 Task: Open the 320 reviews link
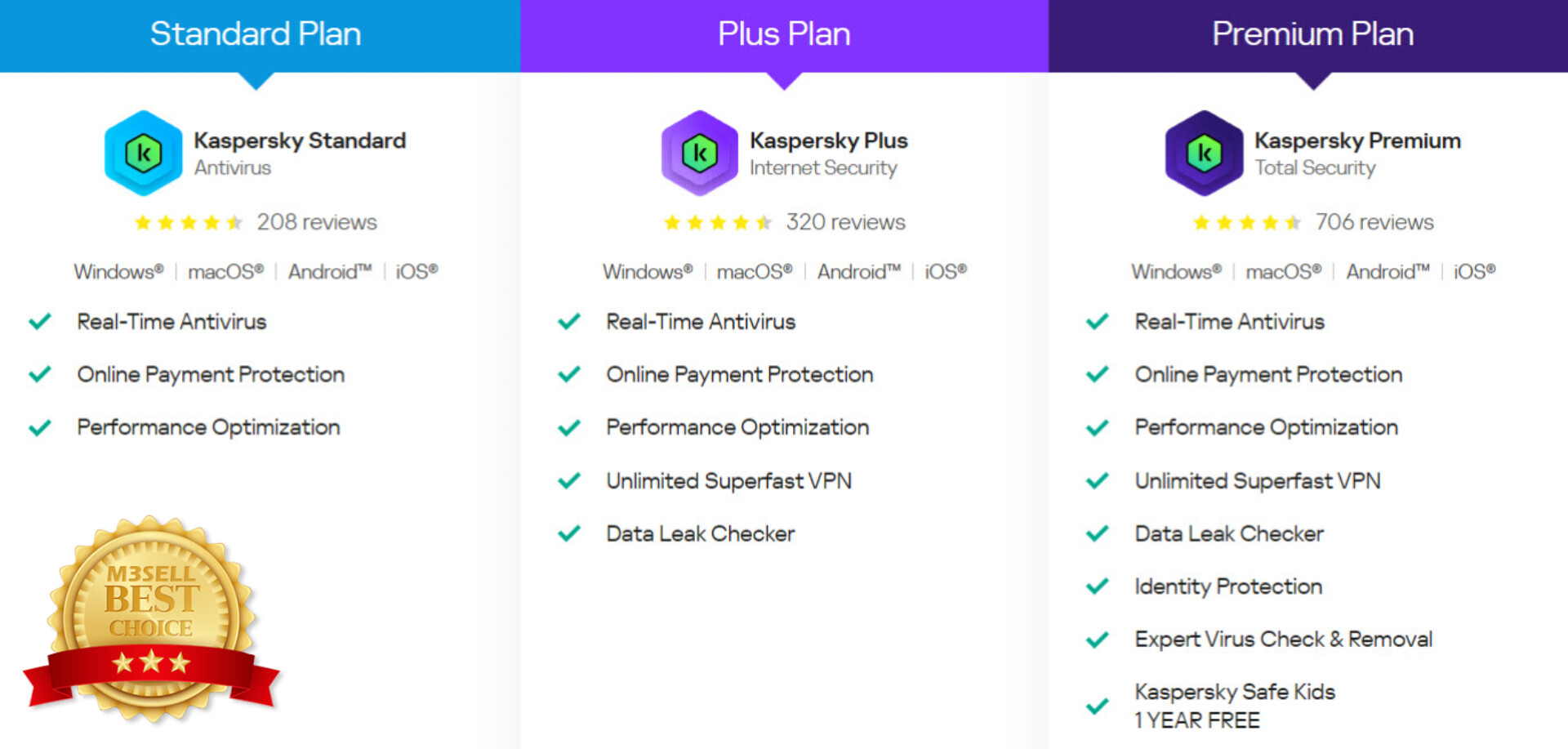(845, 222)
